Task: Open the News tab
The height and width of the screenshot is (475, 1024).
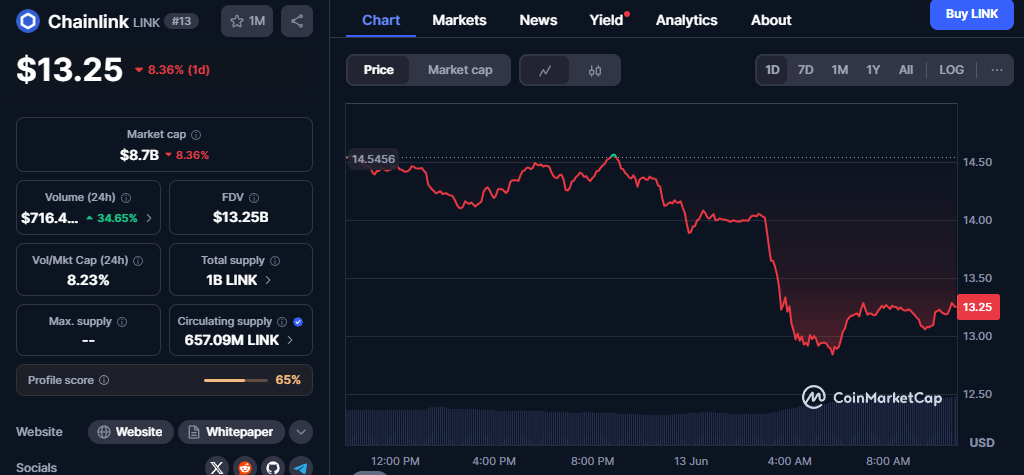Action: (x=538, y=20)
